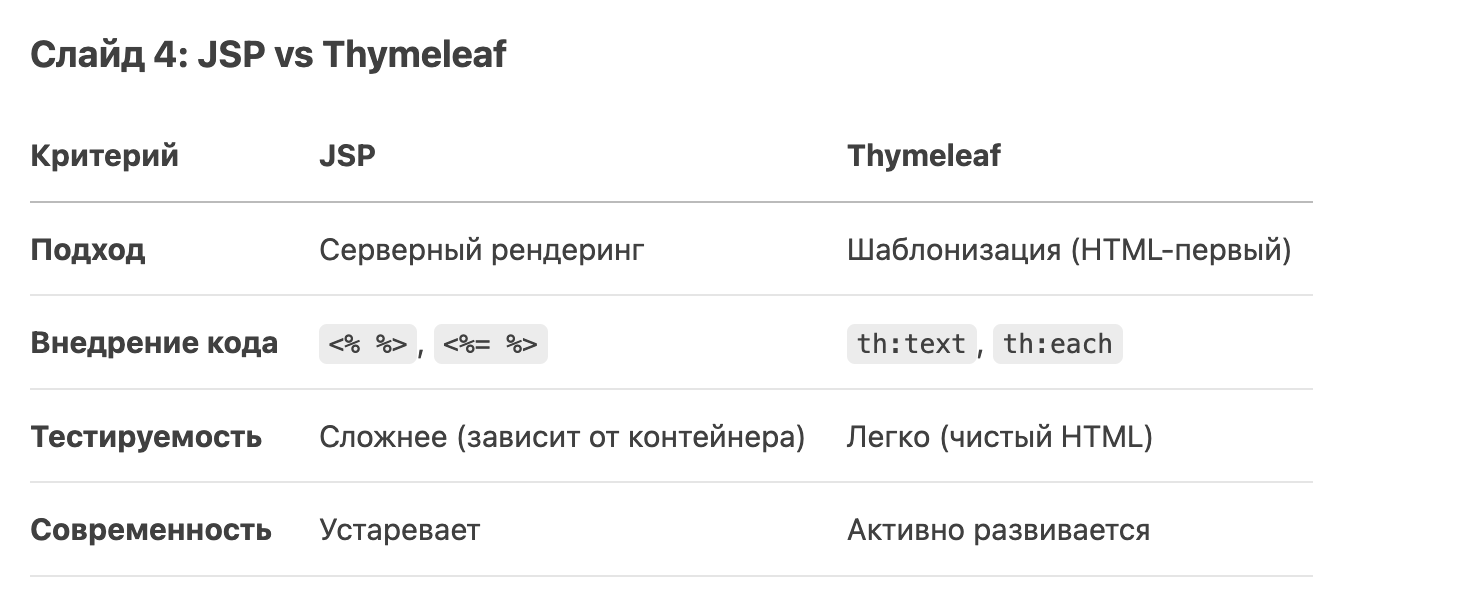
Task: Click the heading 'Слайд 4: JSP vs Thymeleaf'
Action: 268,55
